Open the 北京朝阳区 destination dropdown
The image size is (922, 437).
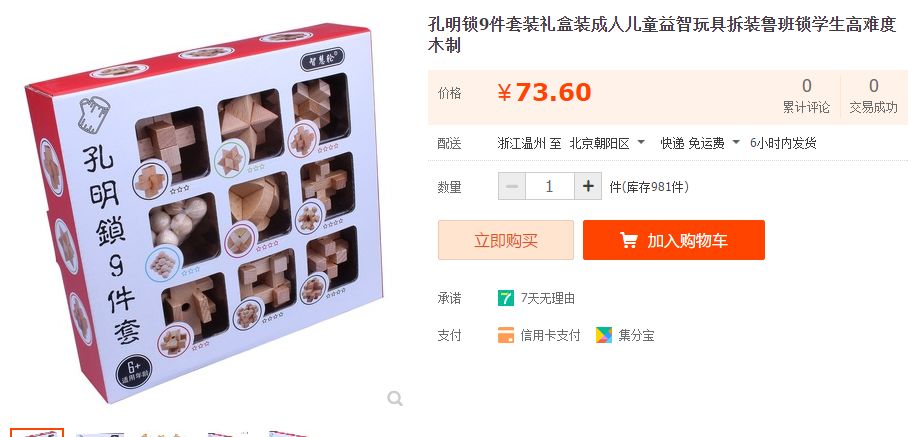[x=607, y=143]
